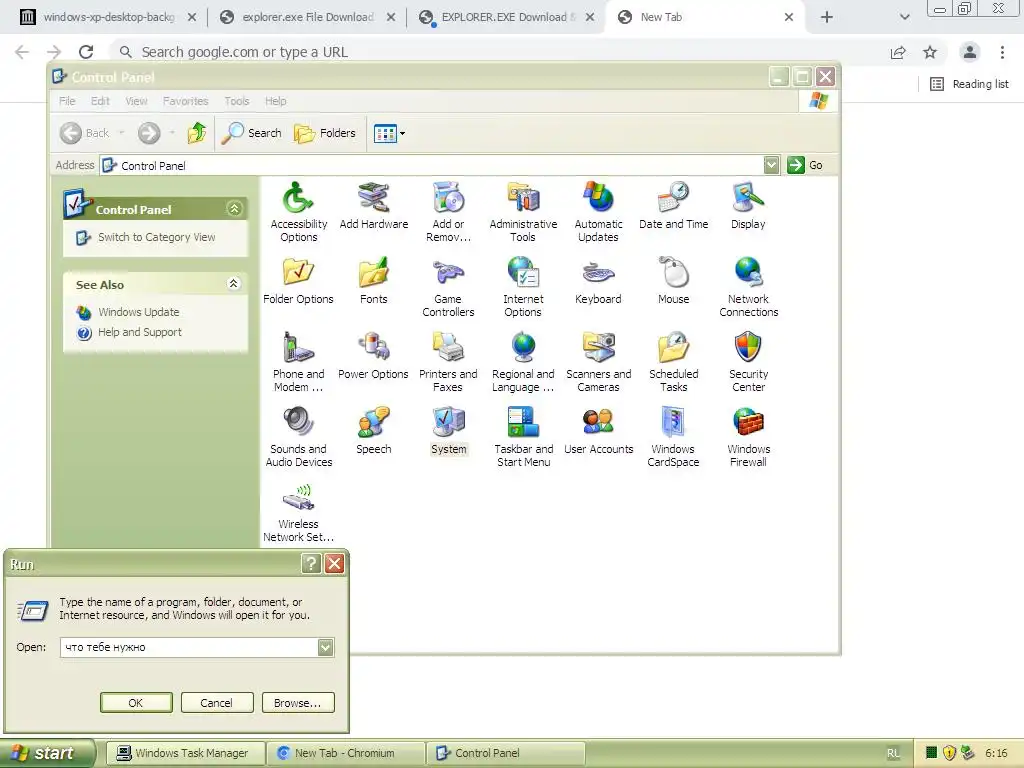Collapse the Control Panel sidebar section

234,208
